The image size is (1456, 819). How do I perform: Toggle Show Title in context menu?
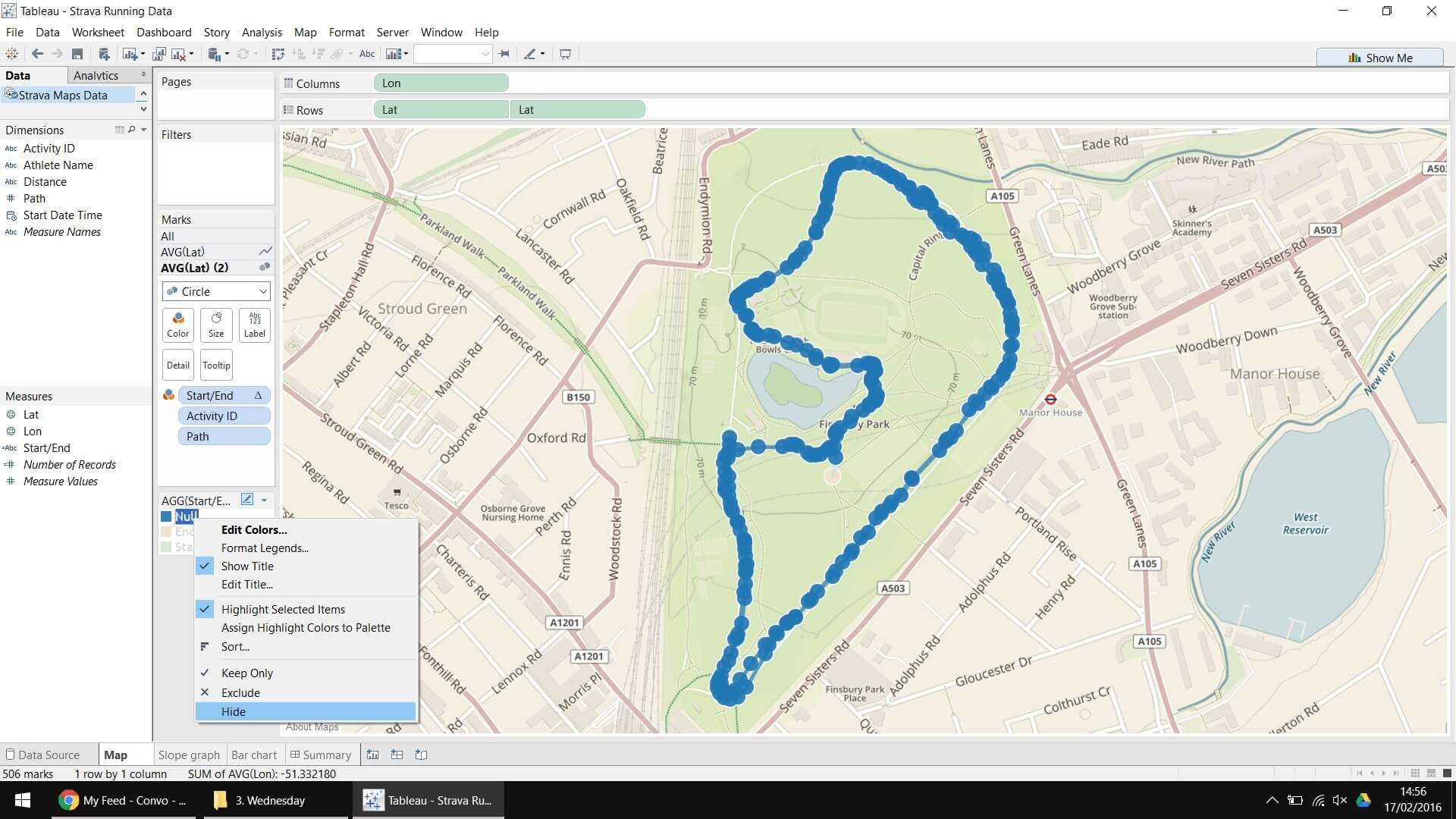247,566
